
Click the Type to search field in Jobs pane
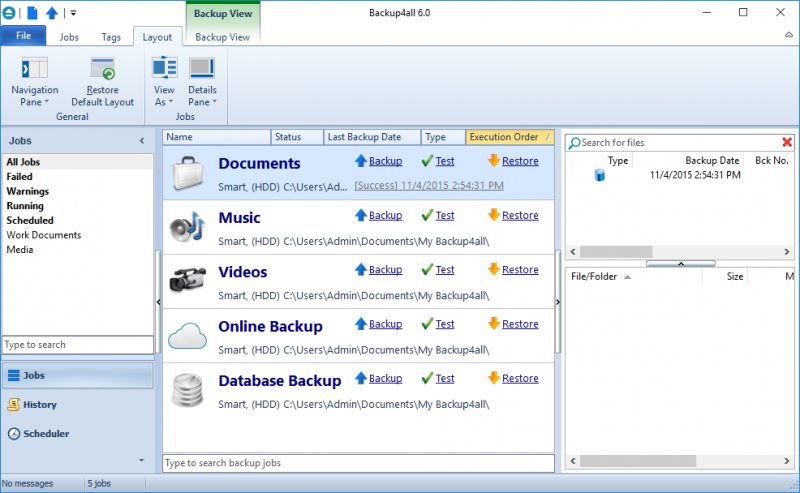[78, 345]
